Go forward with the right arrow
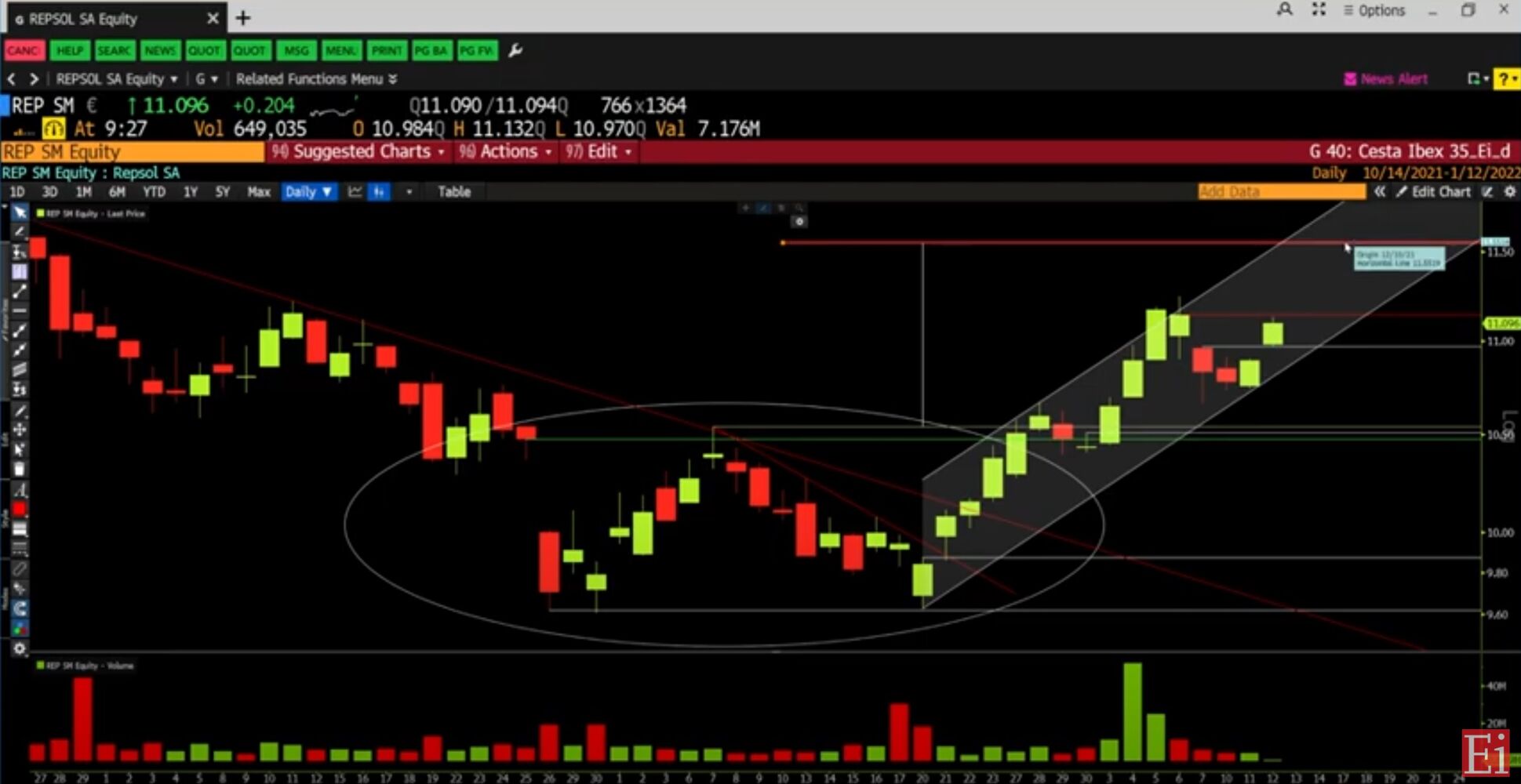Viewport: 1521px width, 784px height. point(34,79)
